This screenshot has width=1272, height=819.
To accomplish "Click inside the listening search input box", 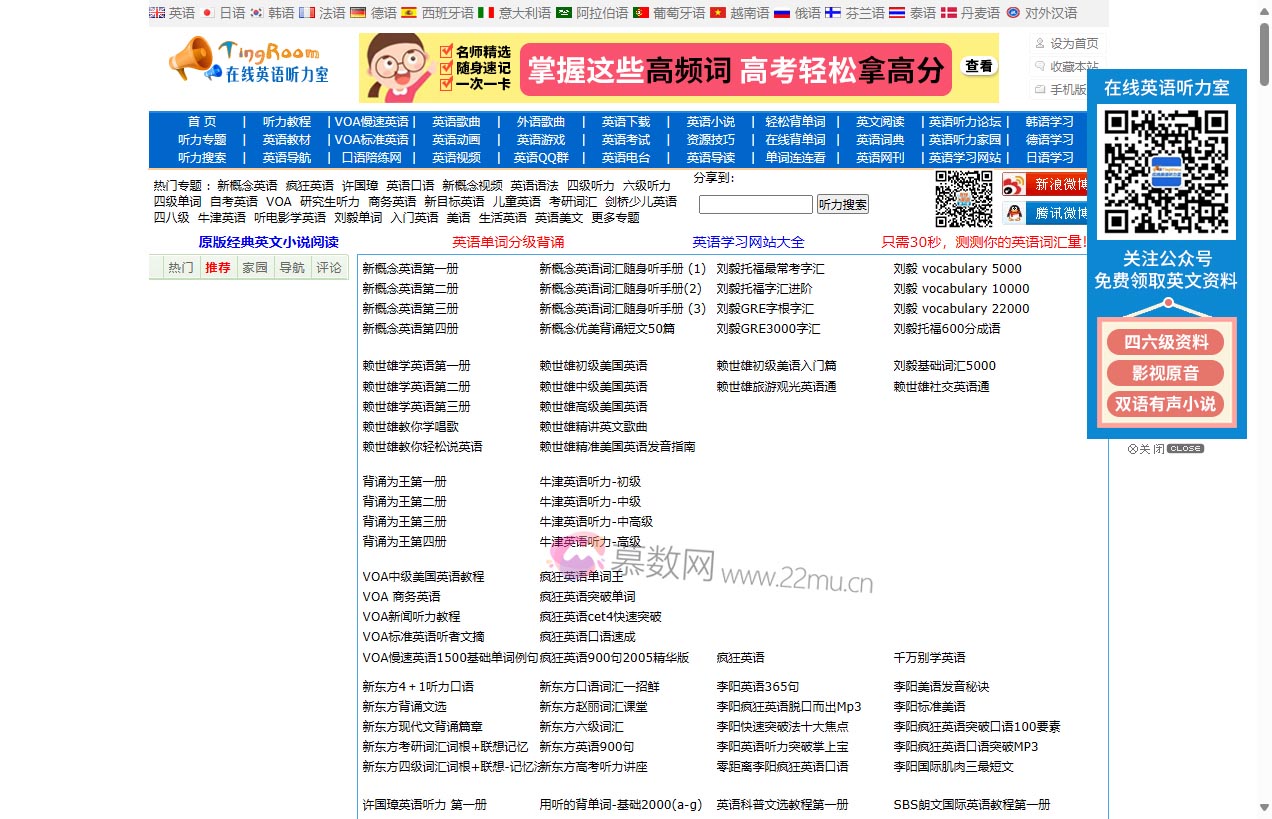I will [x=755, y=203].
